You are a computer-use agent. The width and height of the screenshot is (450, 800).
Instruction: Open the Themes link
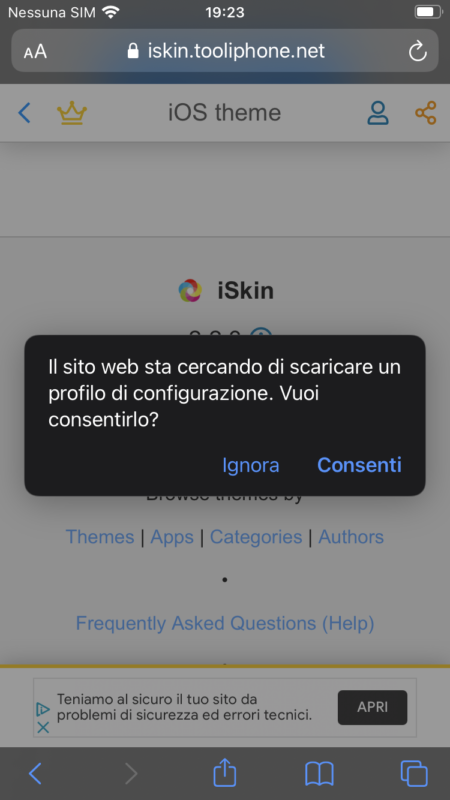[x=100, y=537]
